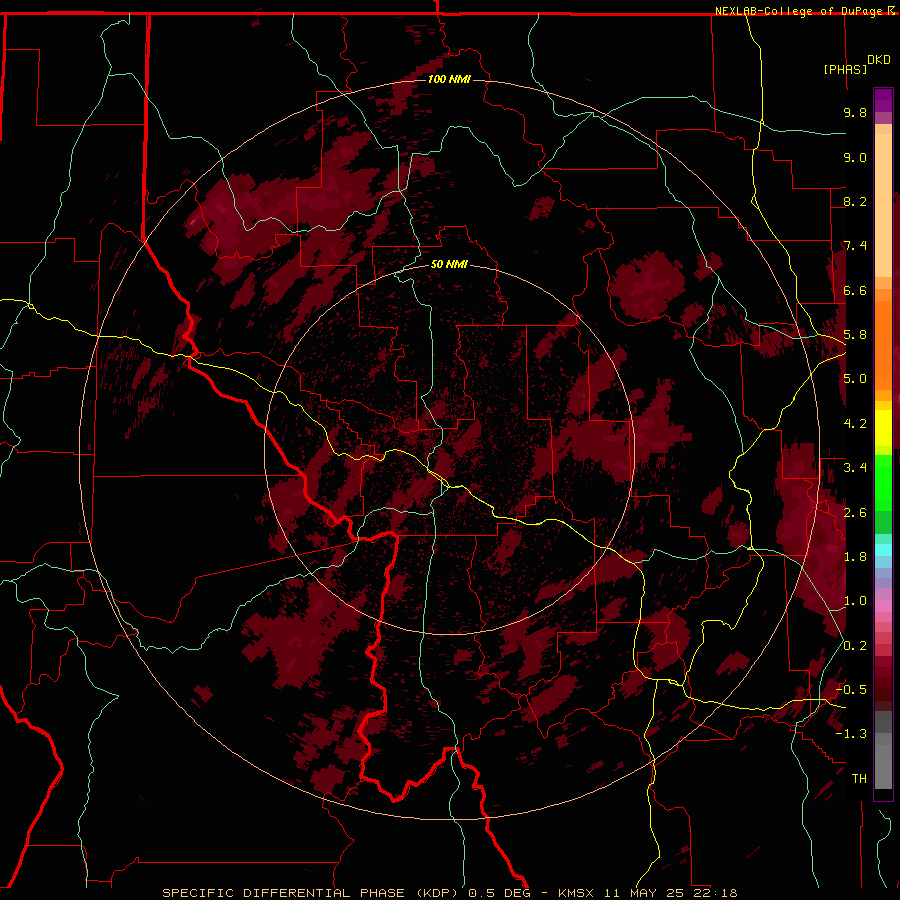Click the 2.6 value on the color scale

pos(855,513)
